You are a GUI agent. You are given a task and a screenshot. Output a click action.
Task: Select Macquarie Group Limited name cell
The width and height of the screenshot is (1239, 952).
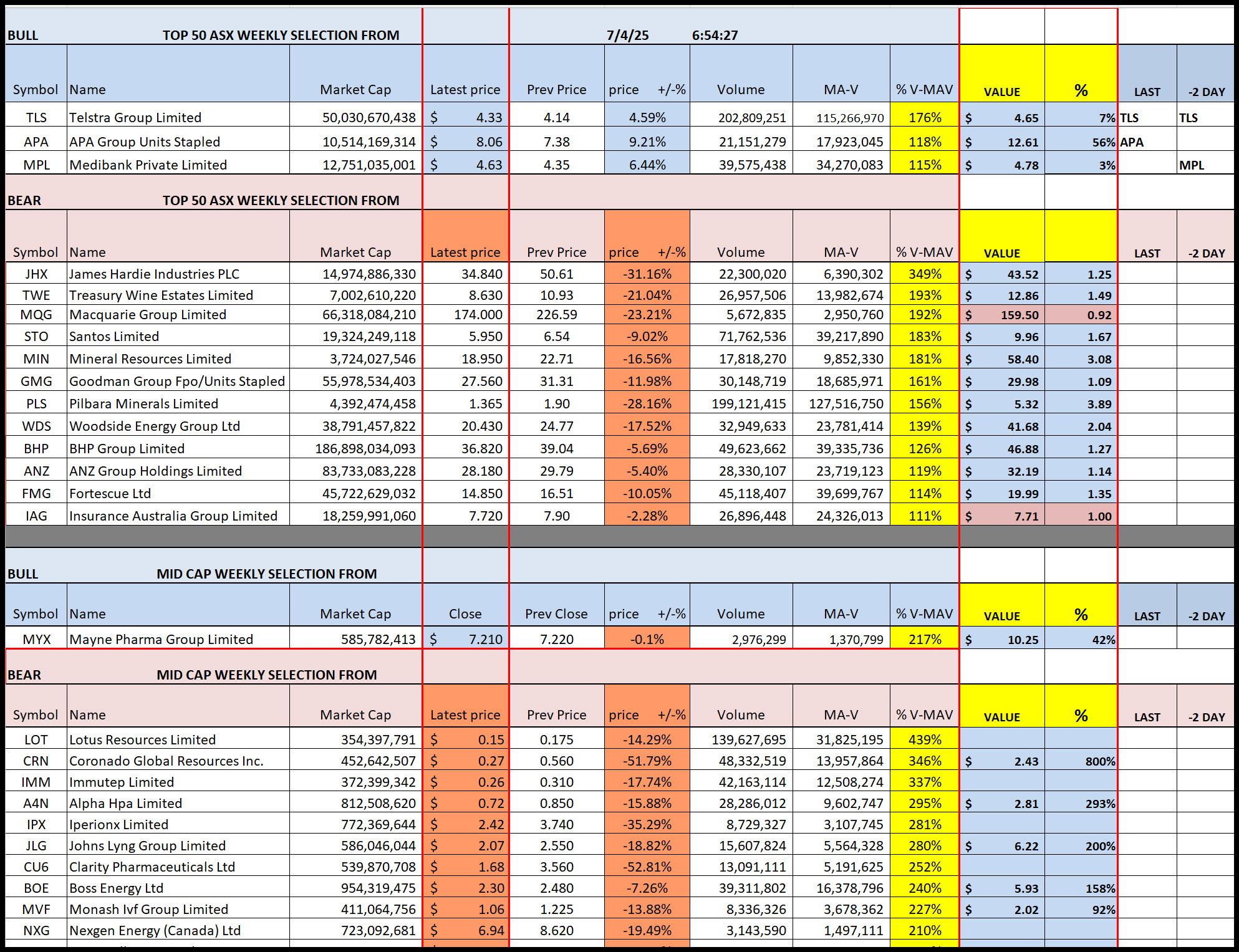point(178,314)
